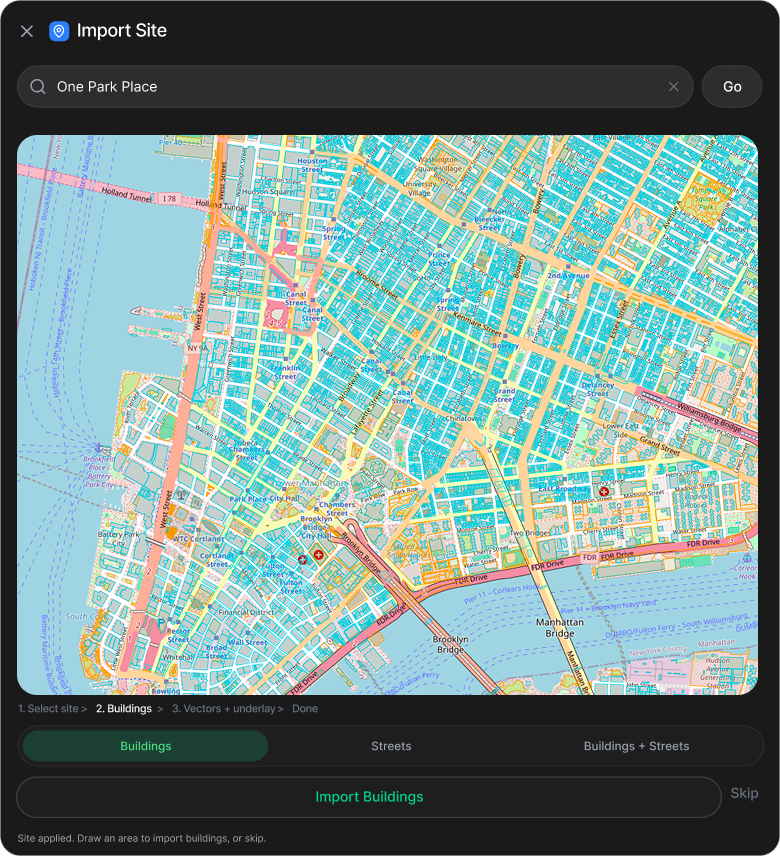Close the Import Site dialog
780x856 pixels.
click(27, 31)
